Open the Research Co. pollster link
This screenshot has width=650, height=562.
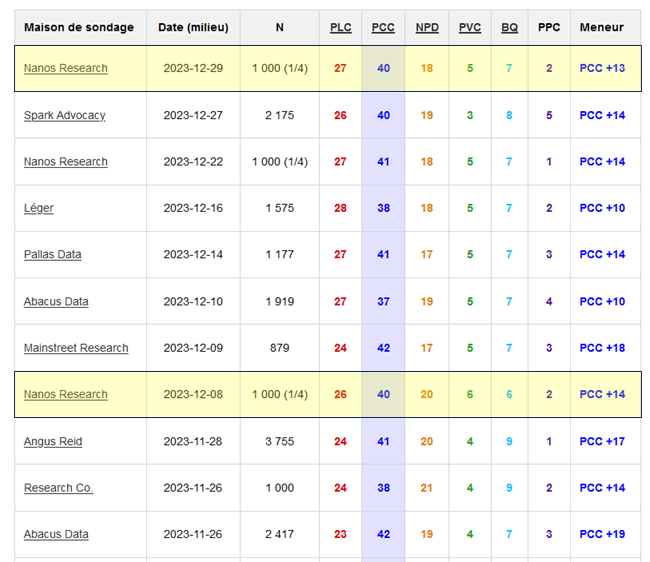[x=58, y=488]
